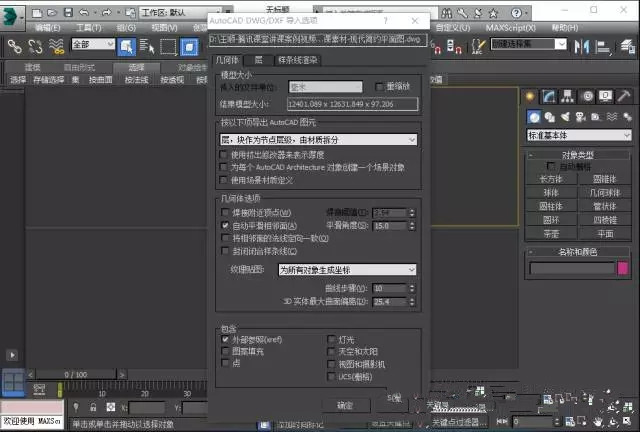Image resolution: width=640 pixels, height=432 pixels.
Task: Click the star favorites icon
Action: click(x=493, y=13)
